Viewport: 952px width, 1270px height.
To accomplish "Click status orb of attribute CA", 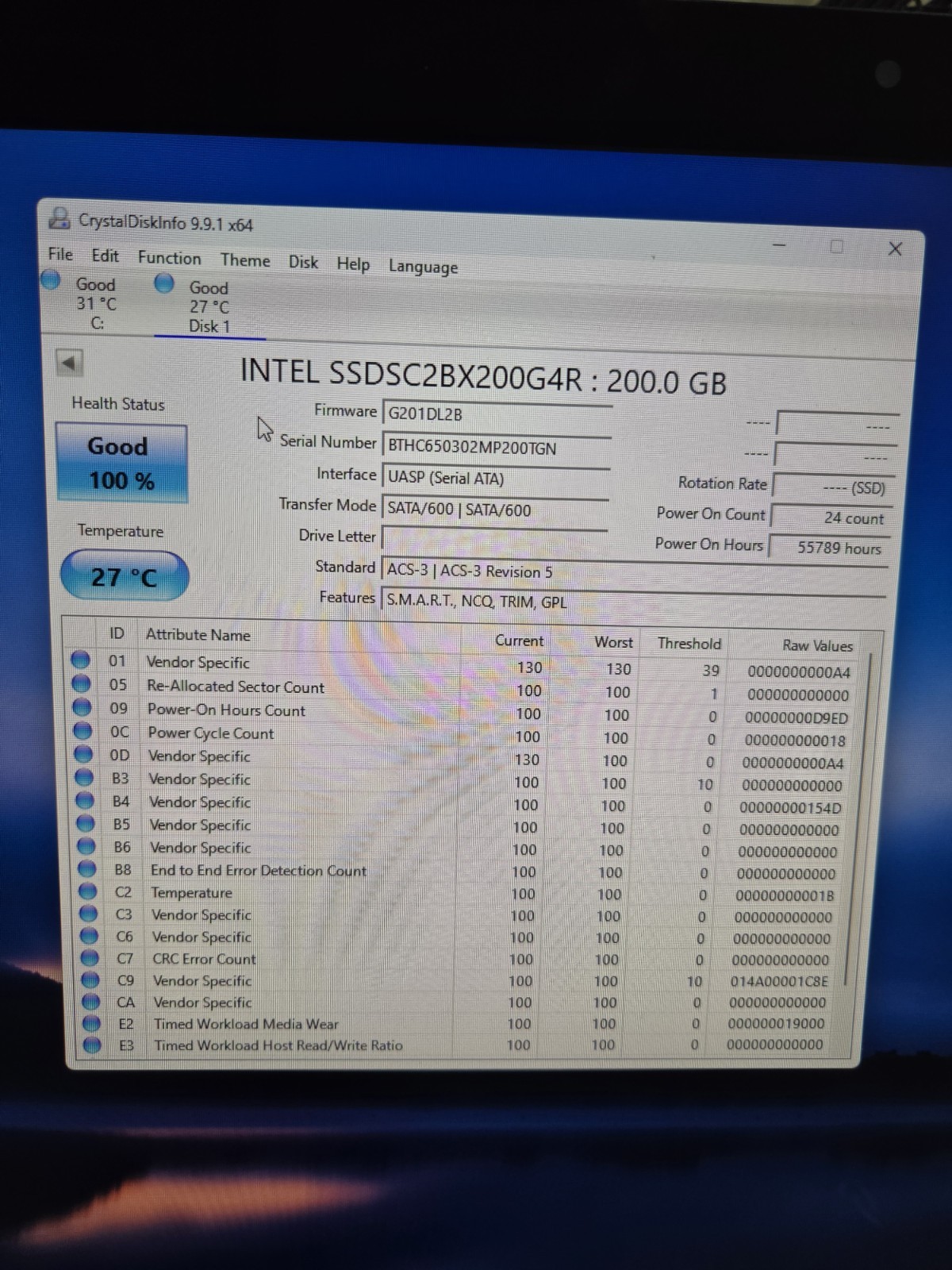I will [92, 1002].
